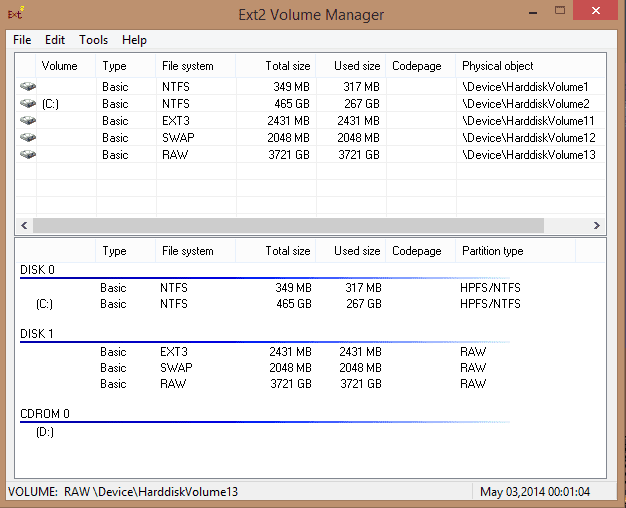Click RAW file system cell in top list

click(x=175, y=155)
